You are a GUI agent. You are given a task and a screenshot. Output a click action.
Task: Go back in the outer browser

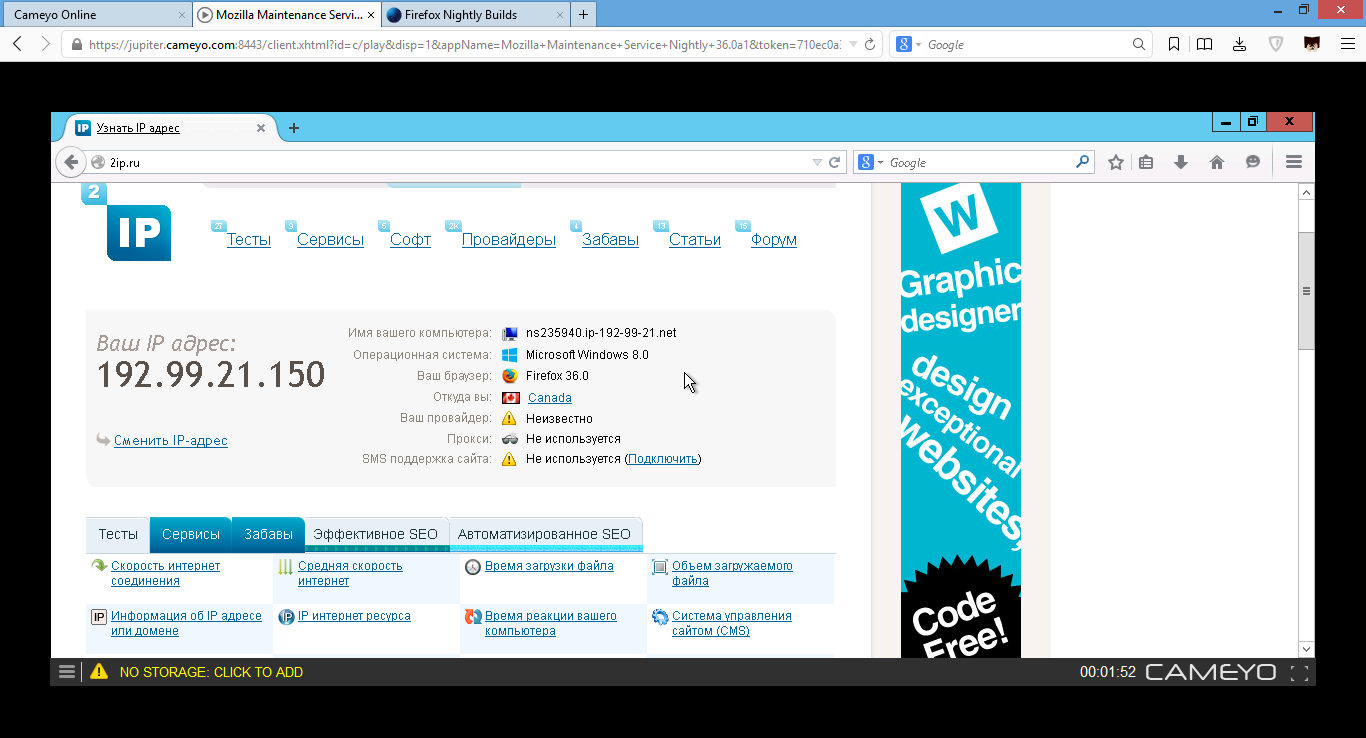click(17, 44)
